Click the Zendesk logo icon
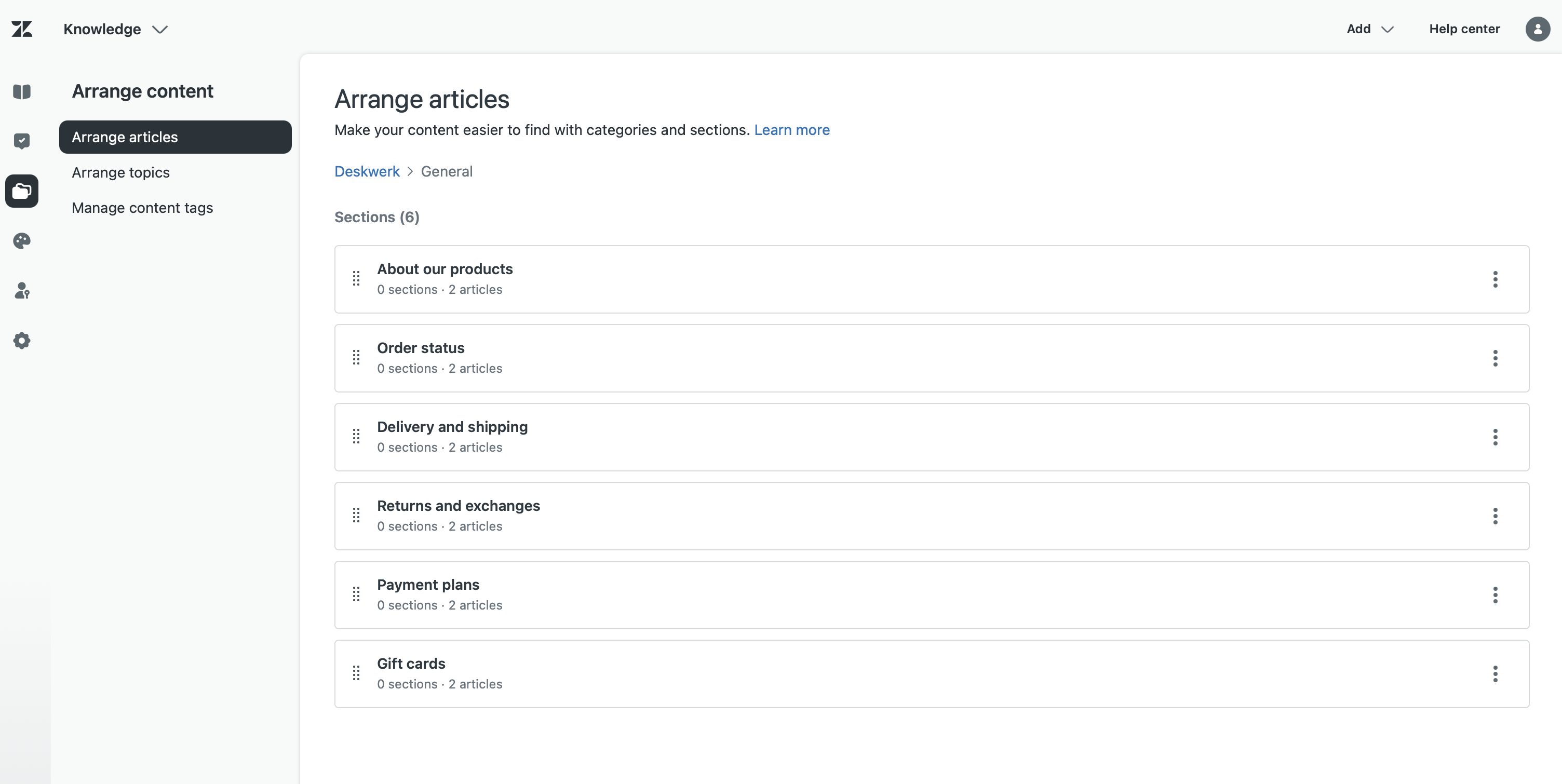 coord(22,29)
